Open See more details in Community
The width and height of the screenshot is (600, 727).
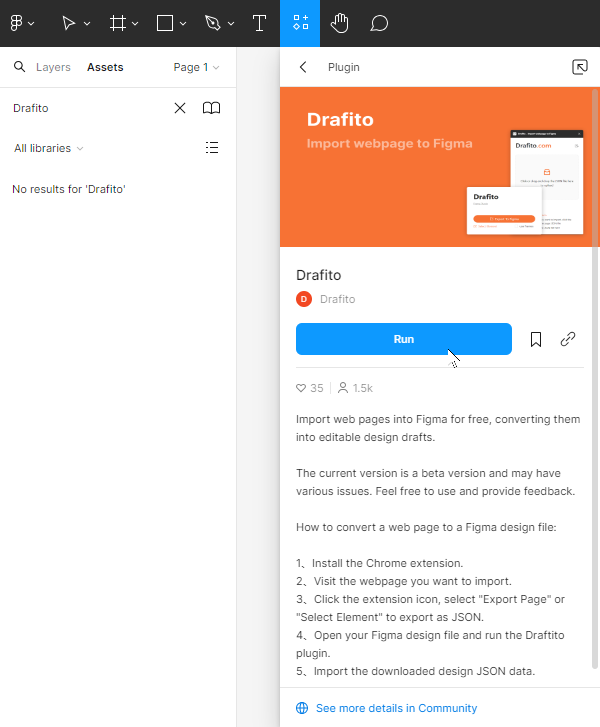pos(396,708)
